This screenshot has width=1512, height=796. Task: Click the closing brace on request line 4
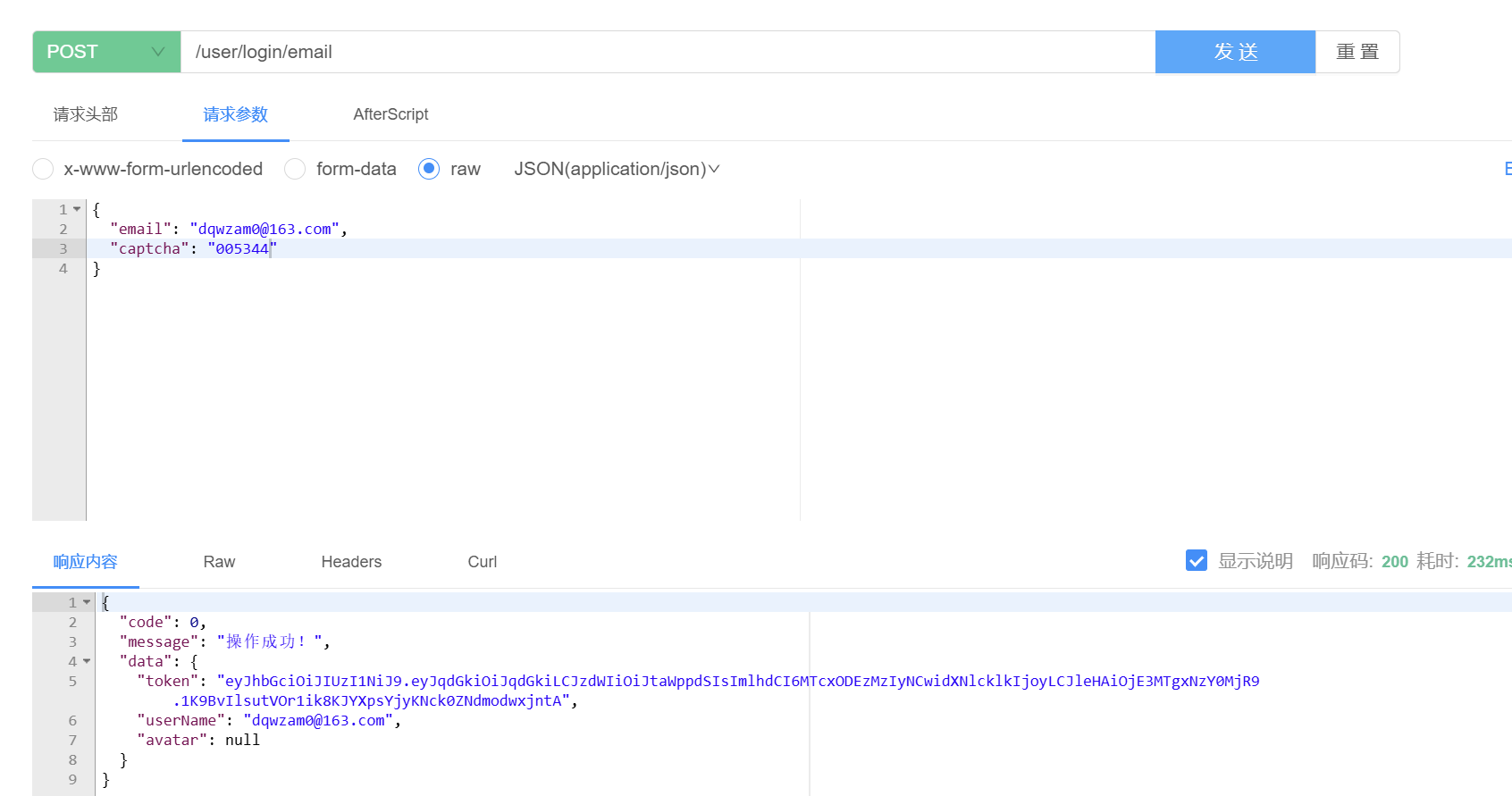tap(97, 268)
